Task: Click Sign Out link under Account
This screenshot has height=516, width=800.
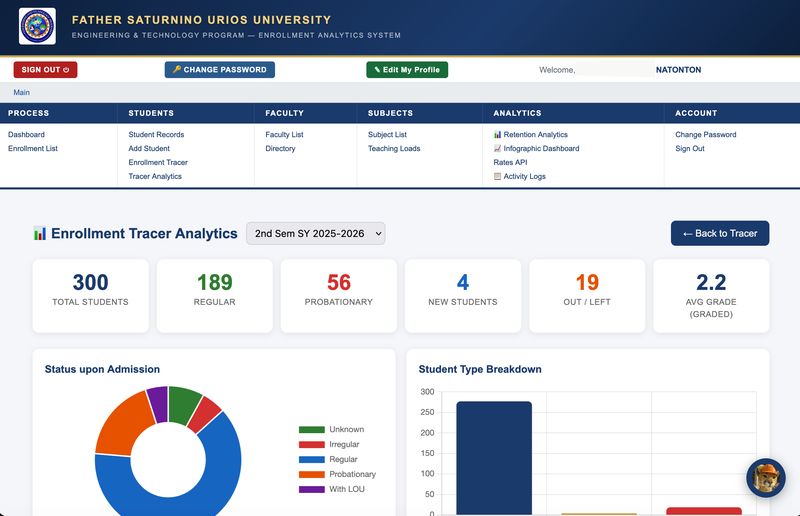Action: (x=690, y=149)
